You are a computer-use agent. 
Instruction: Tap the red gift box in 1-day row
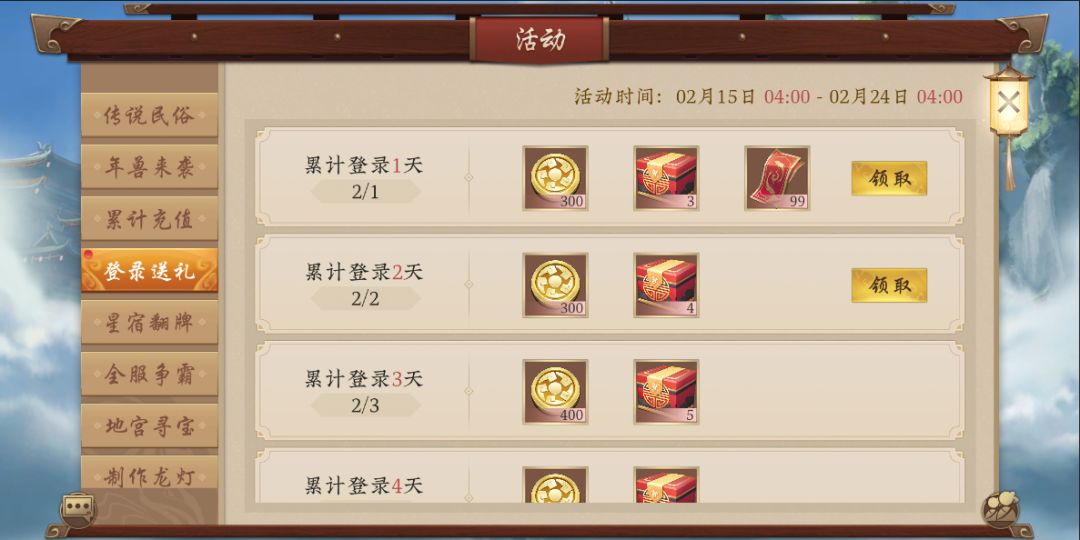pyautogui.click(x=666, y=178)
